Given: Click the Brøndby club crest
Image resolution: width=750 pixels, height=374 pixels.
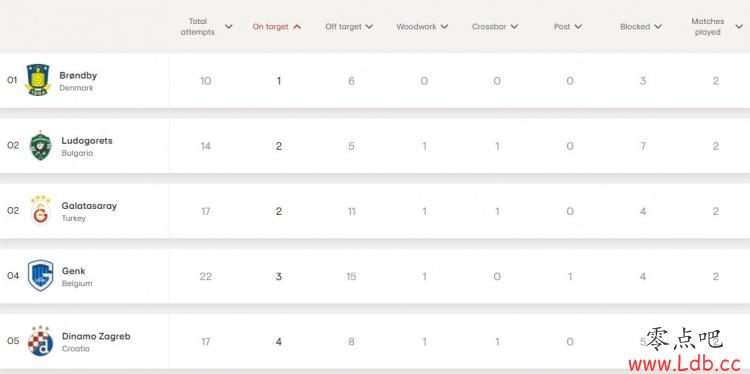Looking at the screenshot, I should pos(38,80).
